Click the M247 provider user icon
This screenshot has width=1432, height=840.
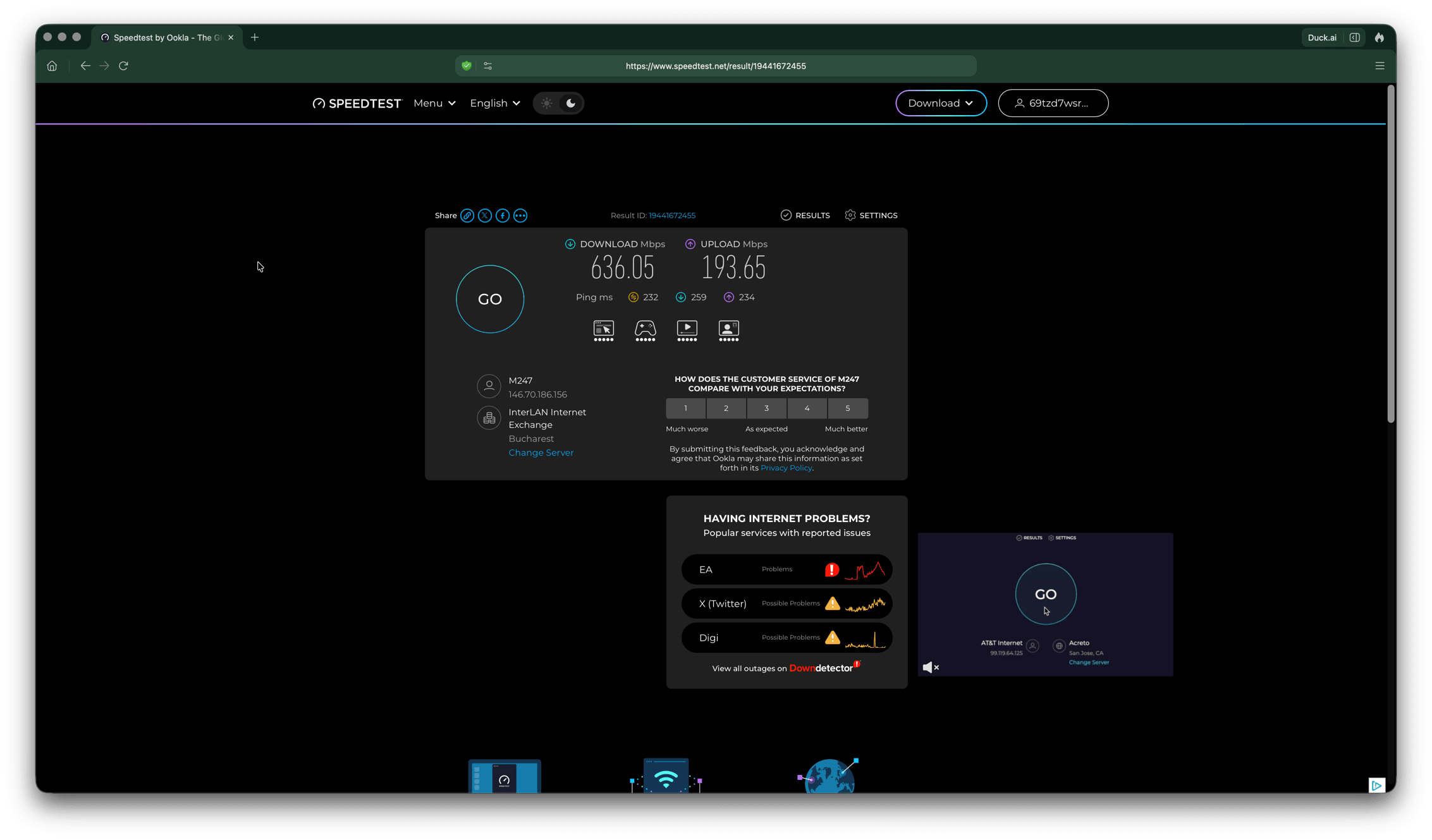[x=489, y=386]
